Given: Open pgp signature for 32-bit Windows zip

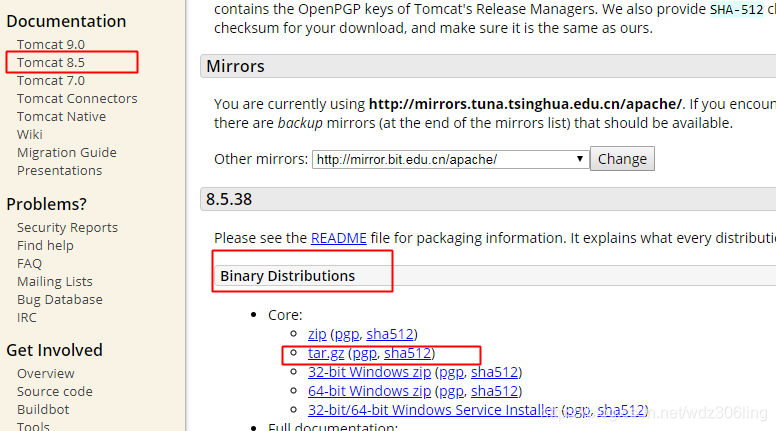Looking at the screenshot, I should point(451,372).
